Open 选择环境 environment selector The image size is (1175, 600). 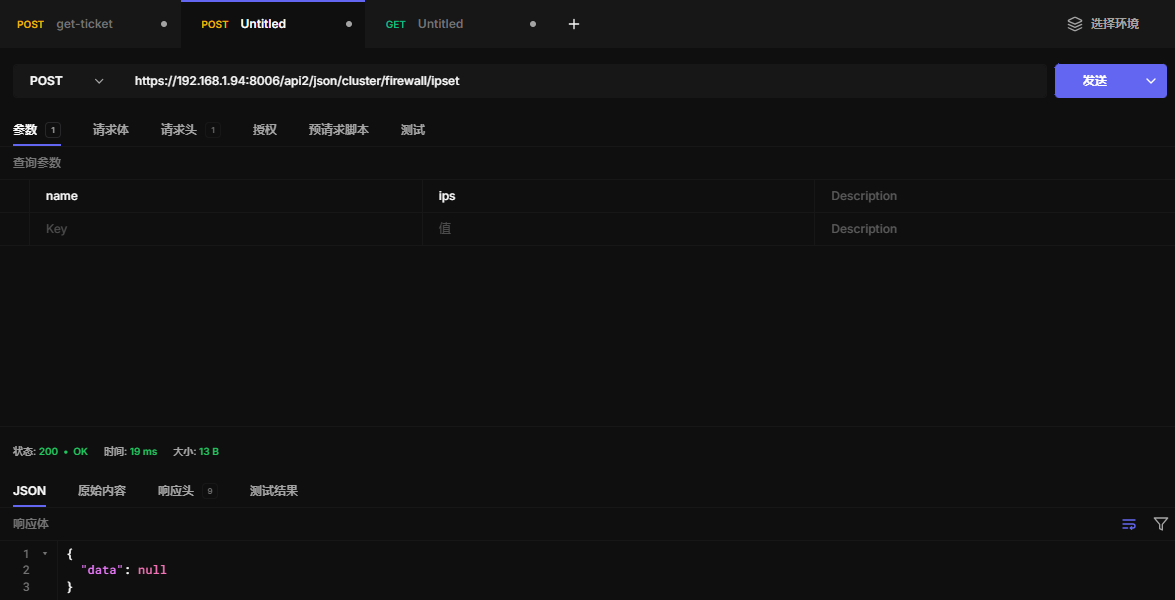(1114, 24)
